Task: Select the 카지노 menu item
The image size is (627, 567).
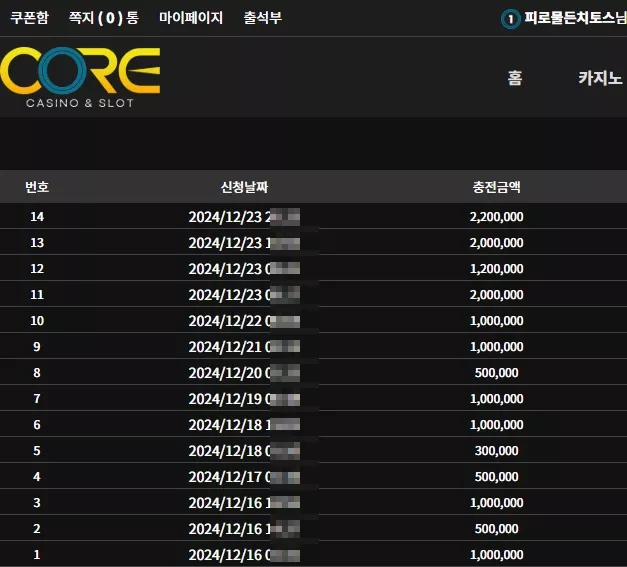Action: (x=600, y=78)
